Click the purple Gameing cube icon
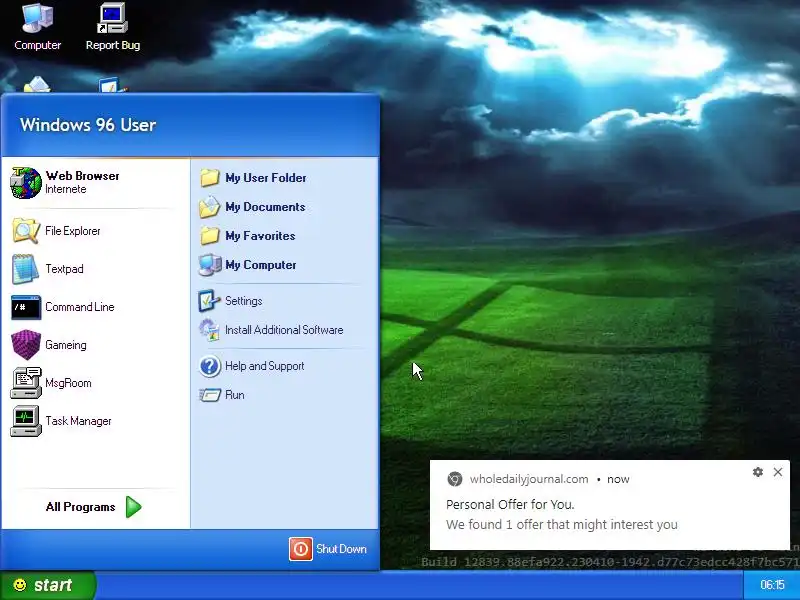This screenshot has width=800, height=600. coord(26,345)
